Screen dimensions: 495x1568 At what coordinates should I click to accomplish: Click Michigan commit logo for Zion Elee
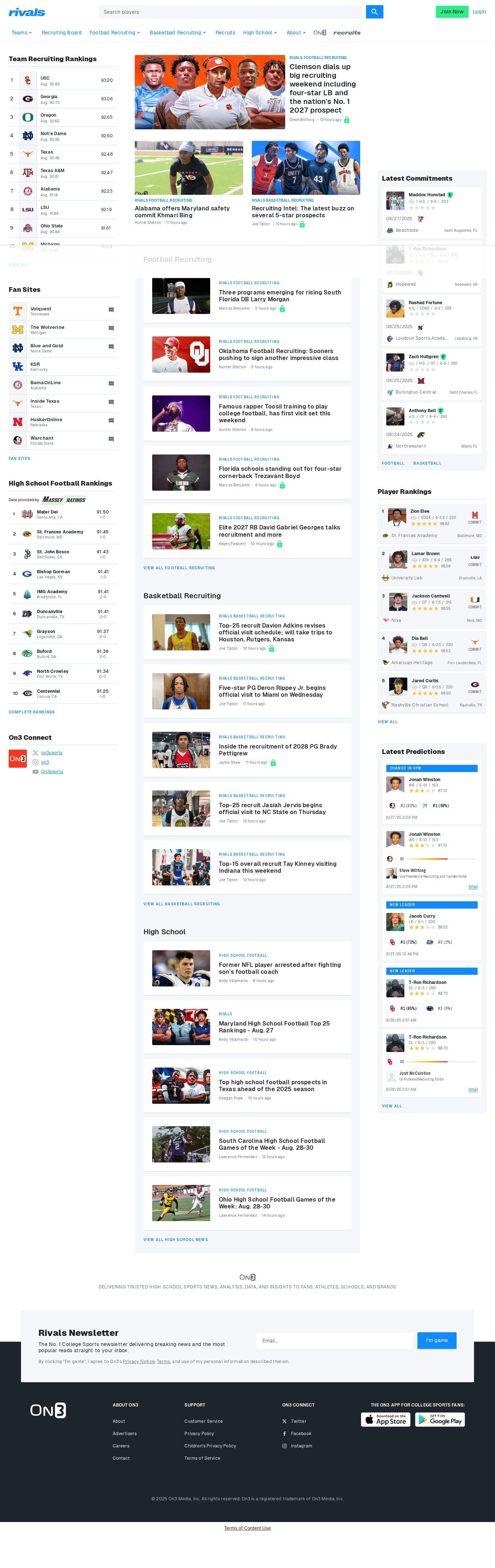(x=475, y=515)
